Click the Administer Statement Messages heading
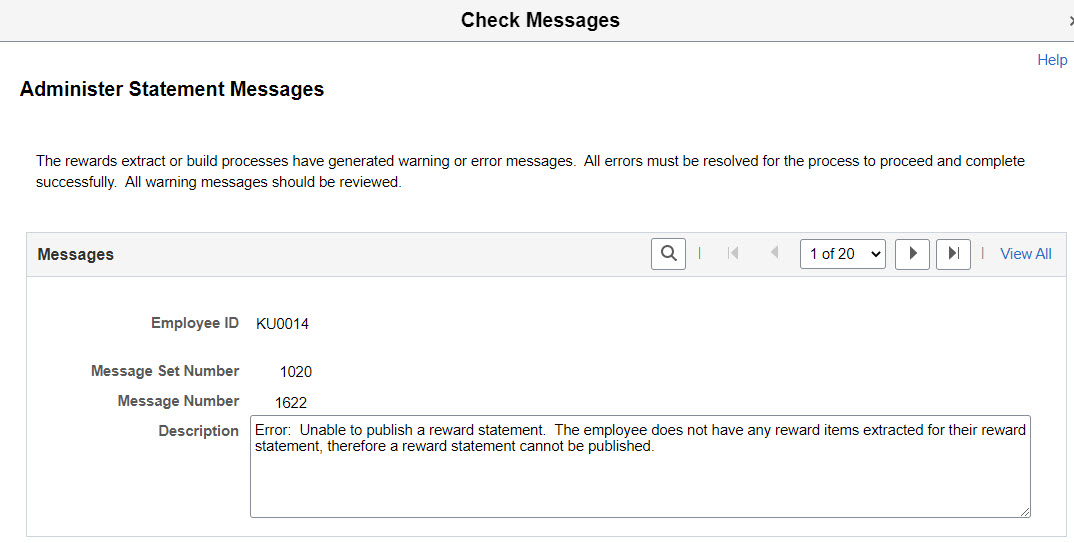Image resolution: width=1074 pixels, height=543 pixels. click(x=172, y=89)
